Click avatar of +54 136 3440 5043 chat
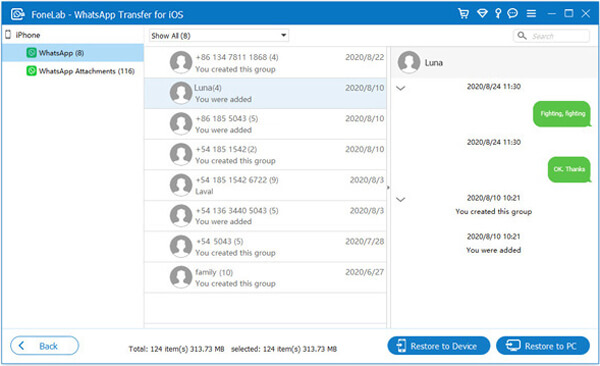 181,216
